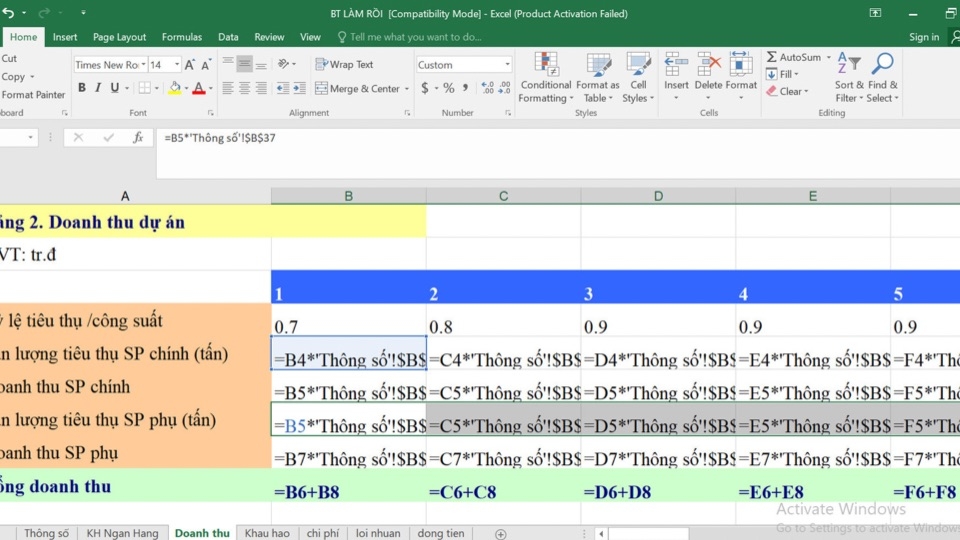Switch to dong tien sheet tab
This screenshot has width=960, height=540.
pyautogui.click(x=441, y=533)
